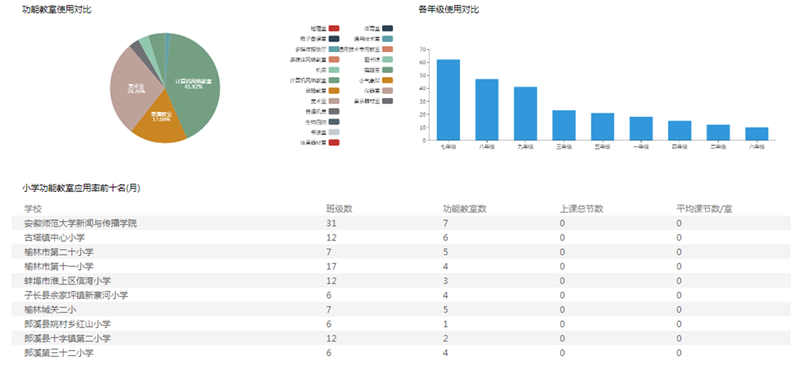Click the 书法室 light gray legend swatch

tap(334, 132)
